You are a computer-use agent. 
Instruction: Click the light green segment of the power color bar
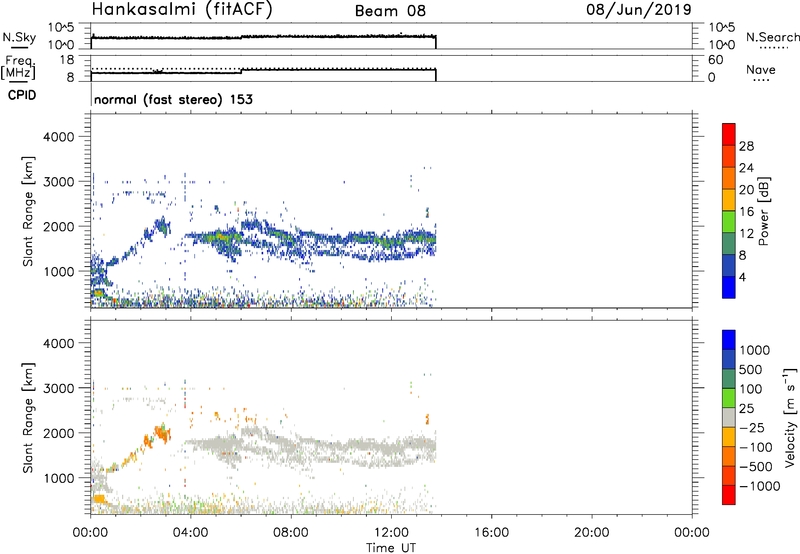(729, 221)
